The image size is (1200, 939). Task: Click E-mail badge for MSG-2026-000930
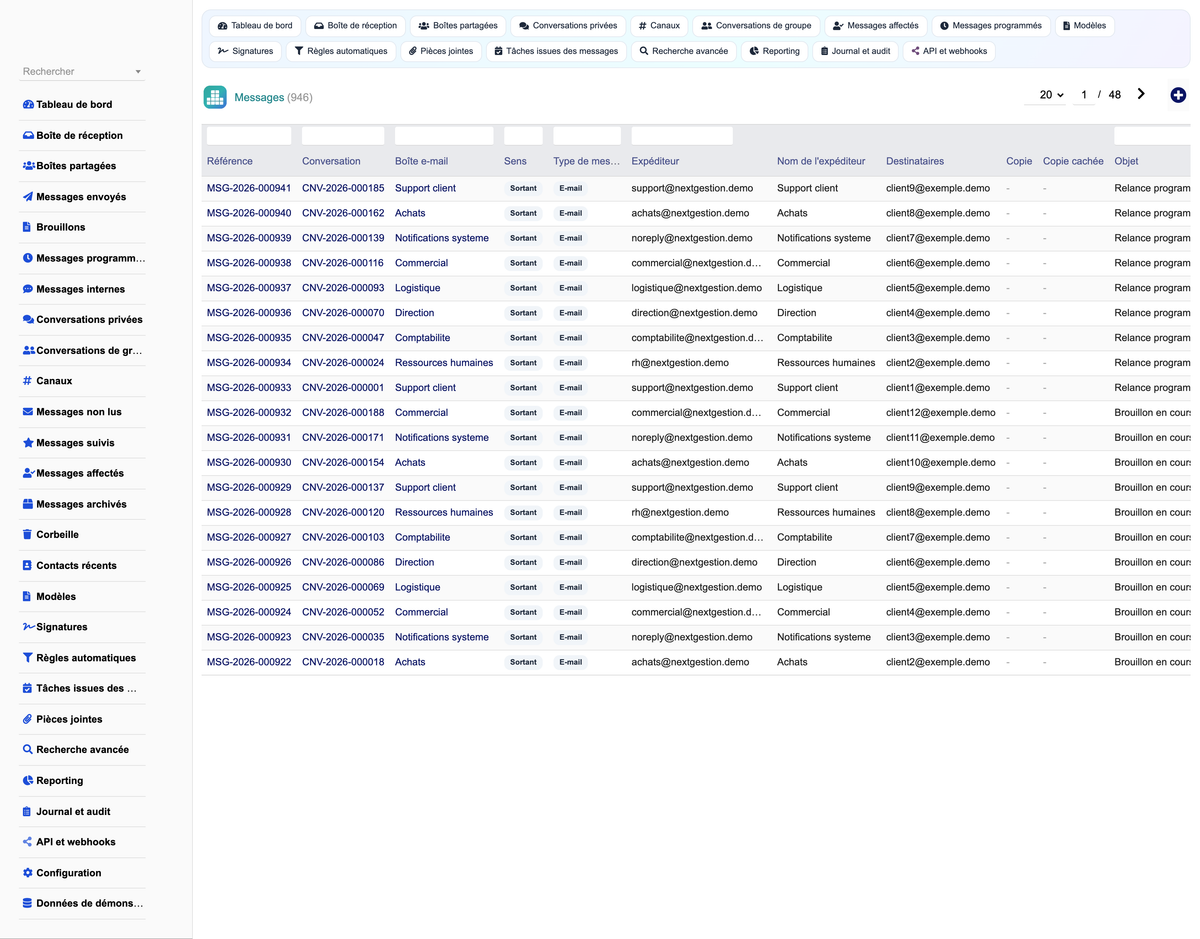571,463
